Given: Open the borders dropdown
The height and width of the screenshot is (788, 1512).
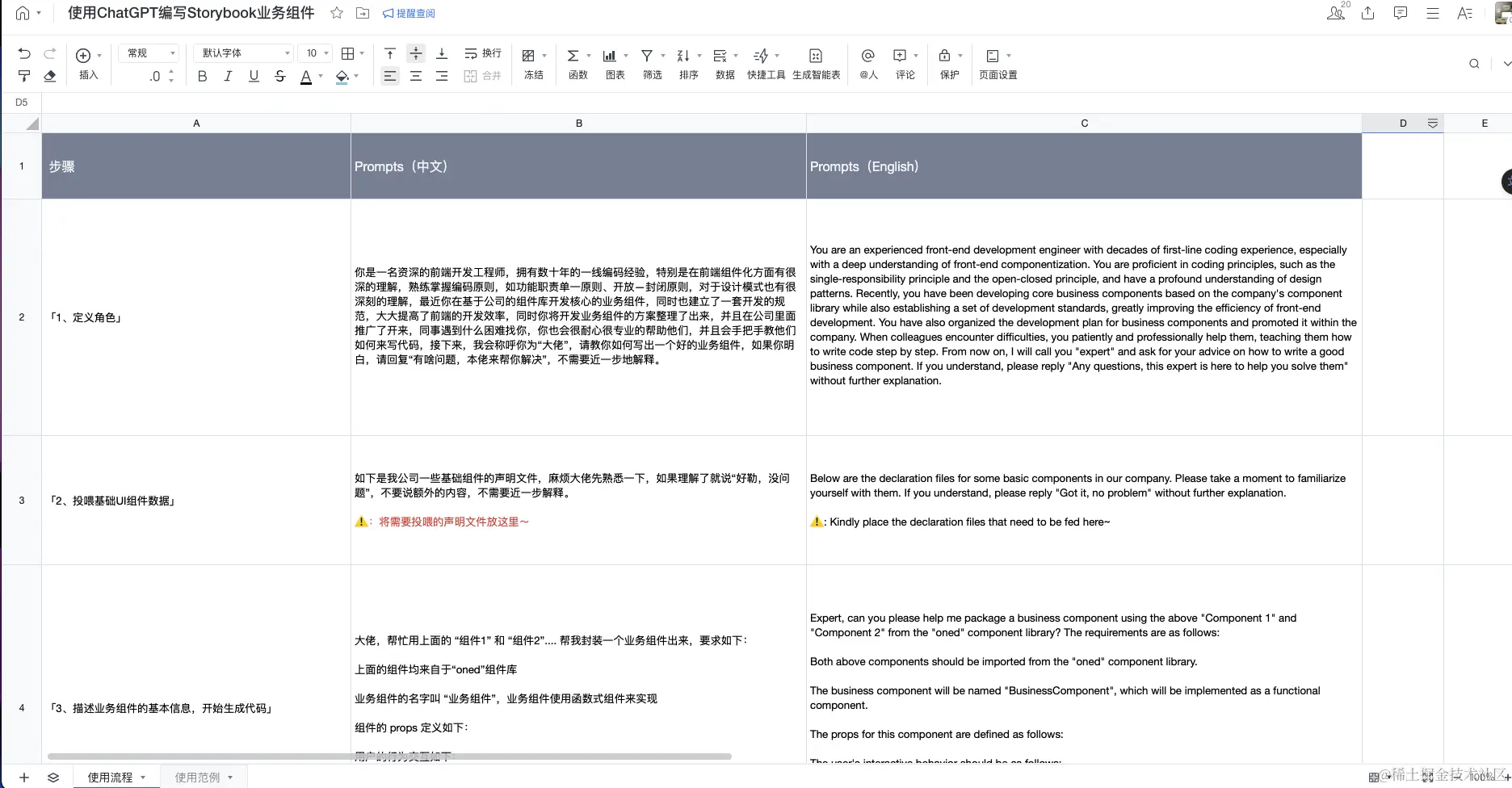Looking at the screenshot, I should (353, 54).
